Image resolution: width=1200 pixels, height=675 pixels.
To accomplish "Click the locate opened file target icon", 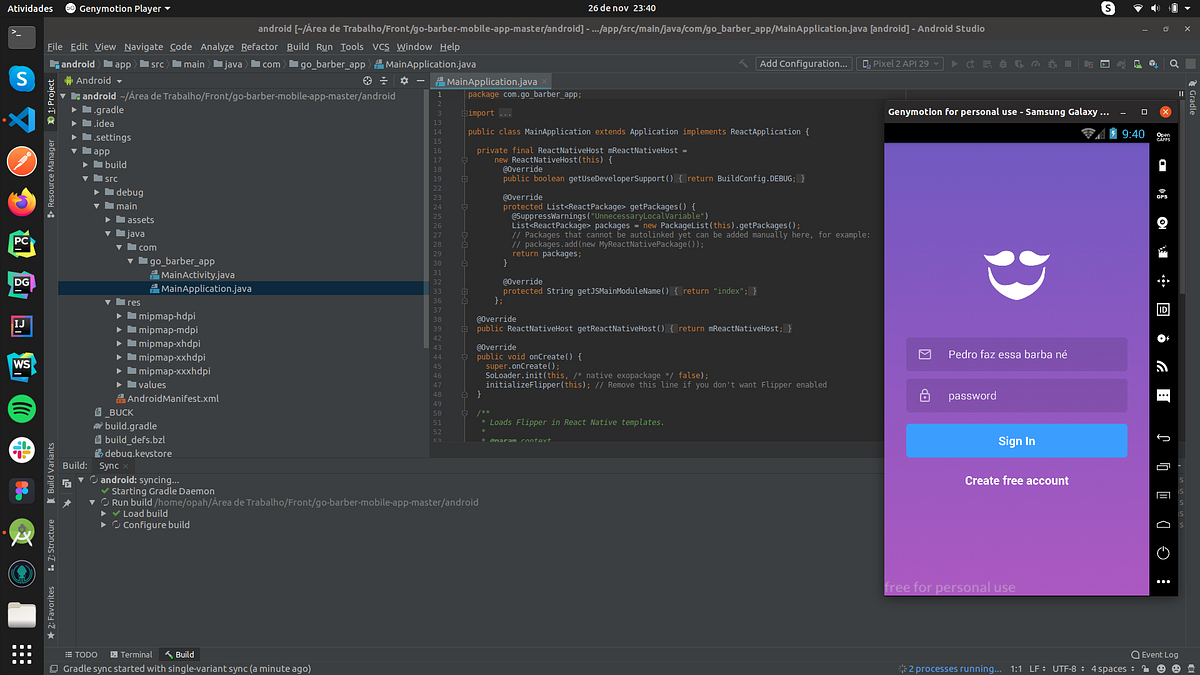I will click(x=368, y=80).
